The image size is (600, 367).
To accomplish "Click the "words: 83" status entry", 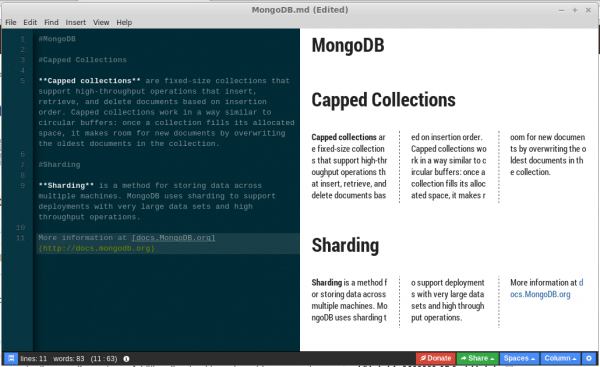I will 68,359.
